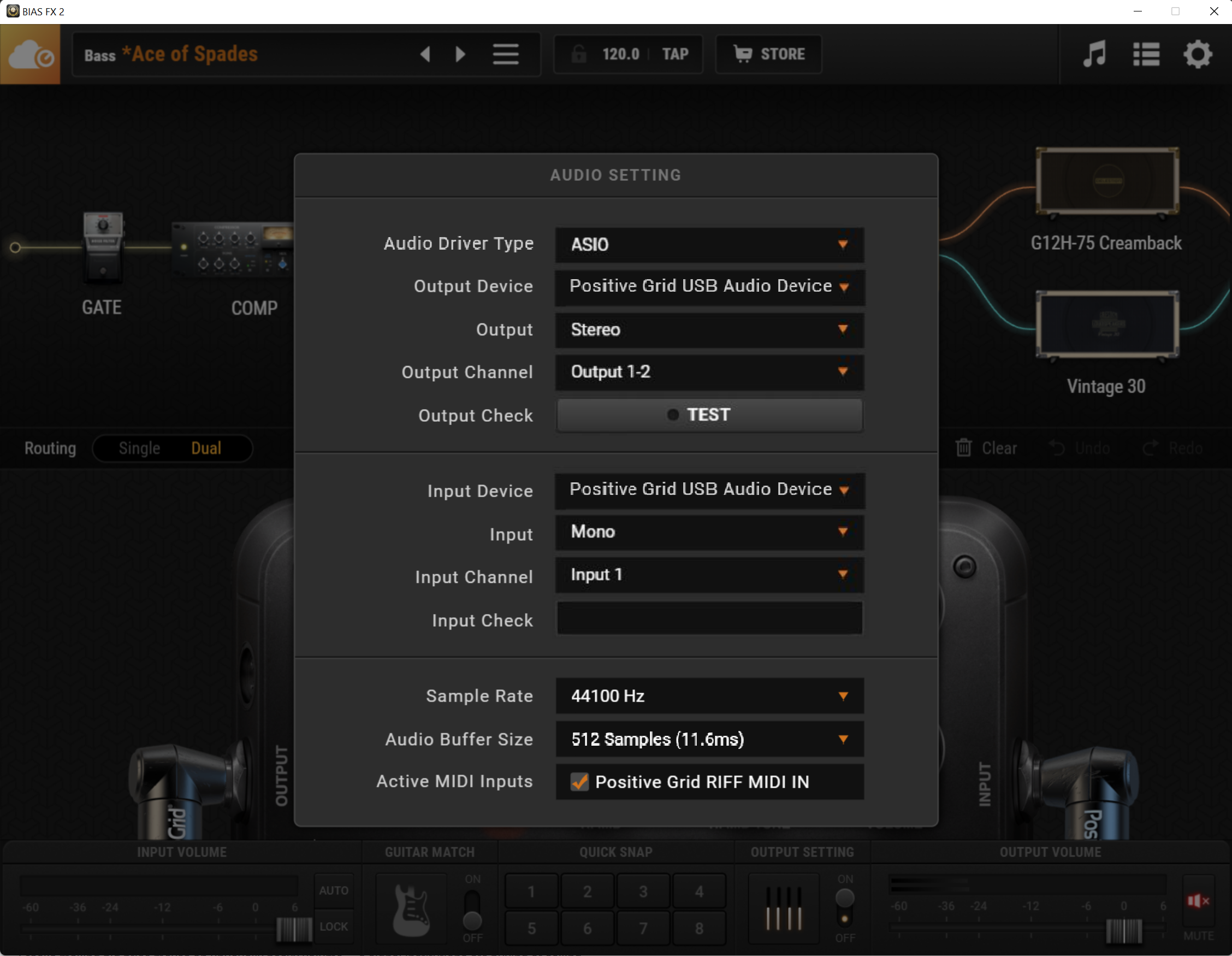Open Audio Driver Type ASIO dropdown
This screenshot has width=1232, height=956.
pos(709,244)
